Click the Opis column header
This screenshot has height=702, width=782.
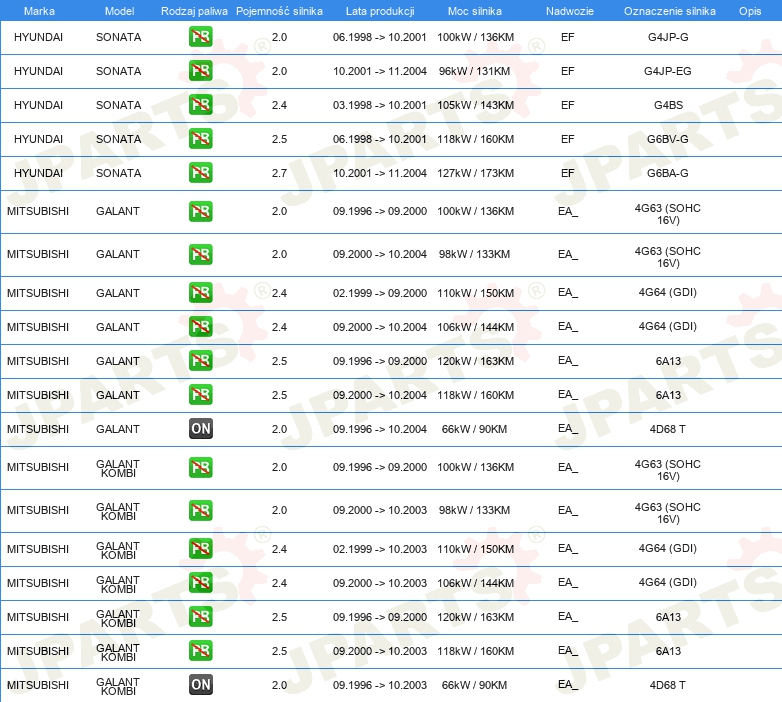pyautogui.click(x=750, y=11)
